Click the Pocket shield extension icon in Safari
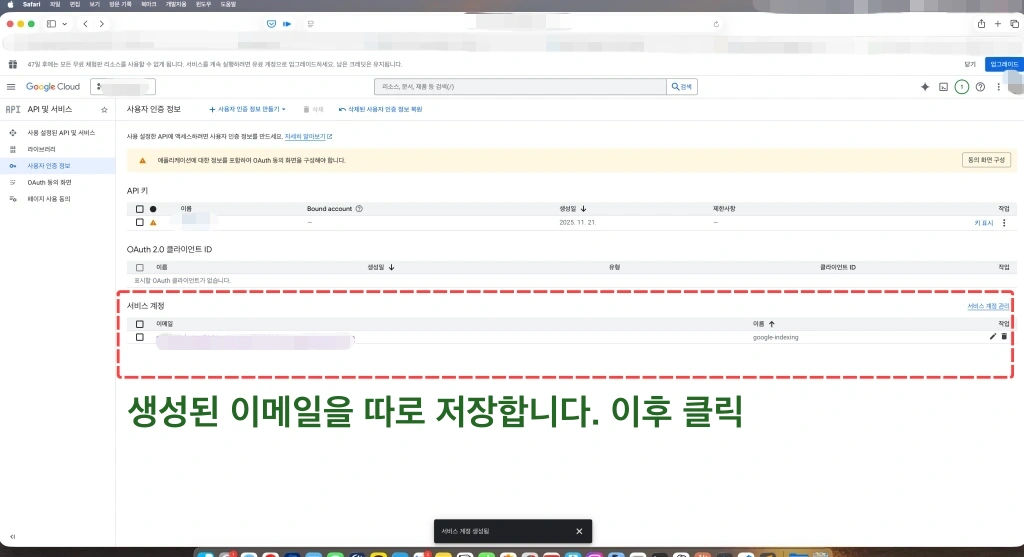Viewport: 1024px width, 557px height. (x=271, y=24)
